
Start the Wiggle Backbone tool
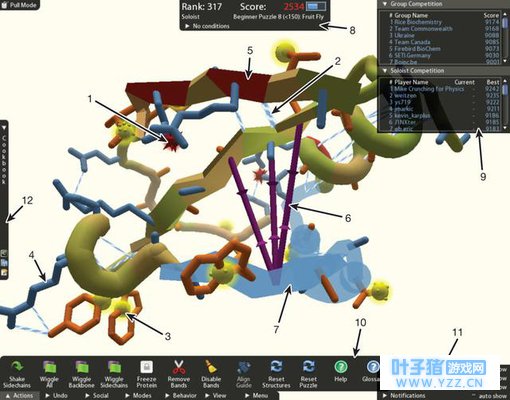[x=81, y=375]
